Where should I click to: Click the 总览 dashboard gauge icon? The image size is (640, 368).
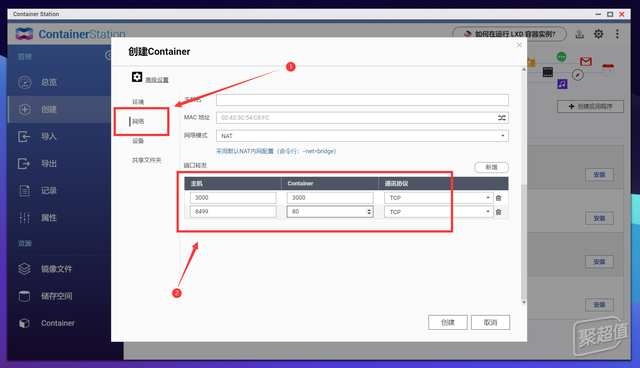click(24, 82)
